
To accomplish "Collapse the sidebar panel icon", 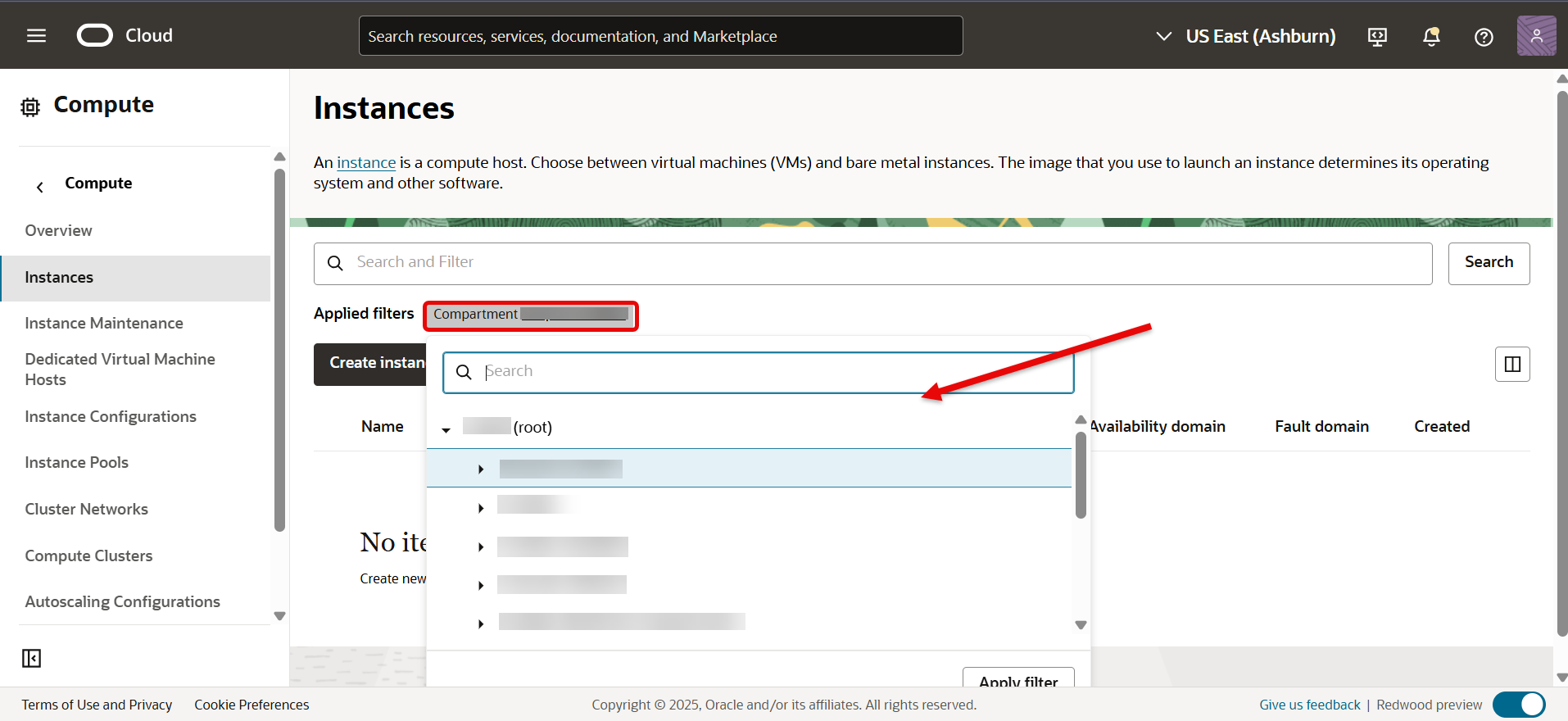I will [x=31, y=658].
